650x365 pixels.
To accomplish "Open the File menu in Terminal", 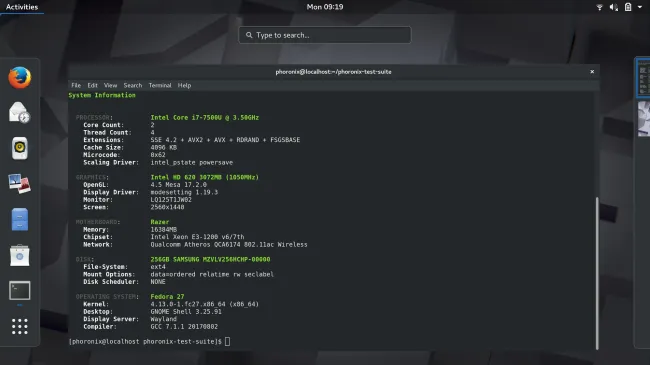I will [76, 85].
